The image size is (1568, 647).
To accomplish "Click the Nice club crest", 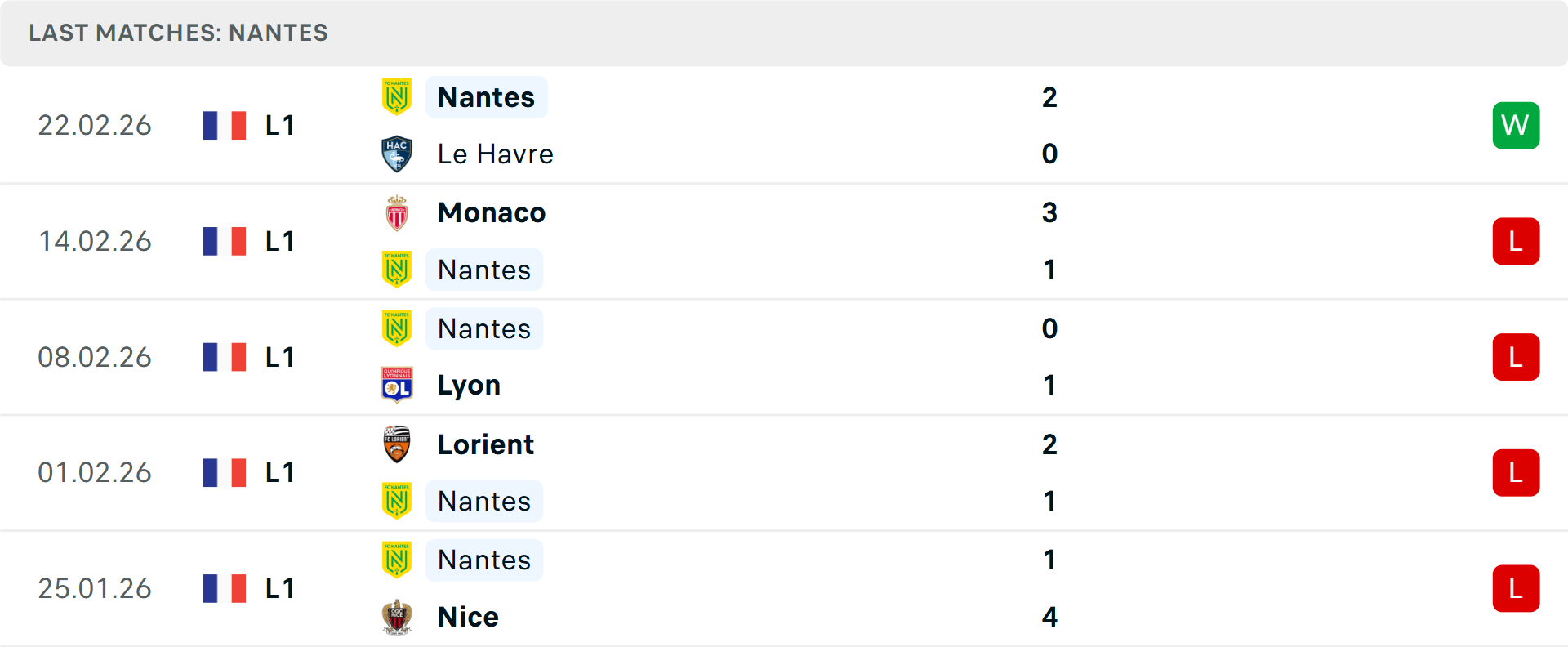I will pos(397,617).
